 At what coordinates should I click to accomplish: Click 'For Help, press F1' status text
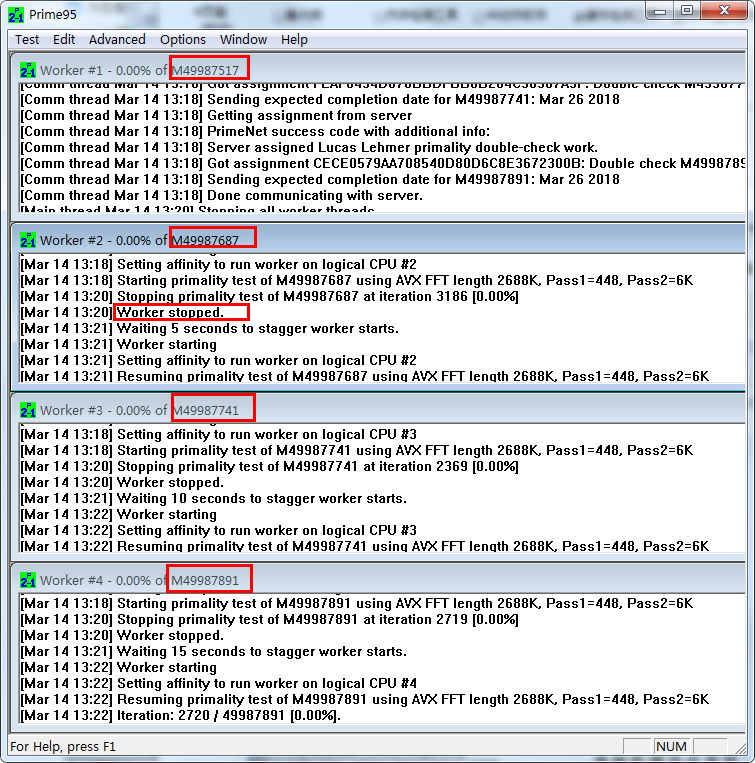tap(63, 746)
